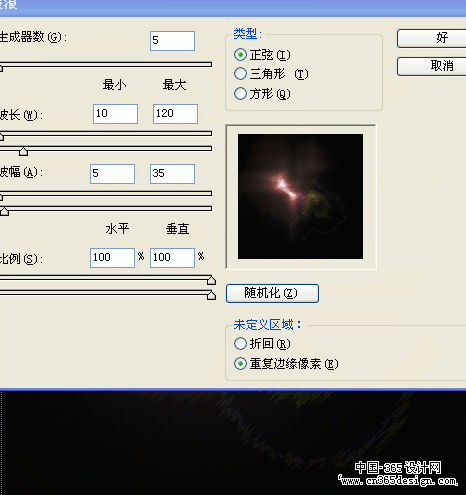
Task: Choose the 三角形 triangle wave type
Action: tap(240, 74)
